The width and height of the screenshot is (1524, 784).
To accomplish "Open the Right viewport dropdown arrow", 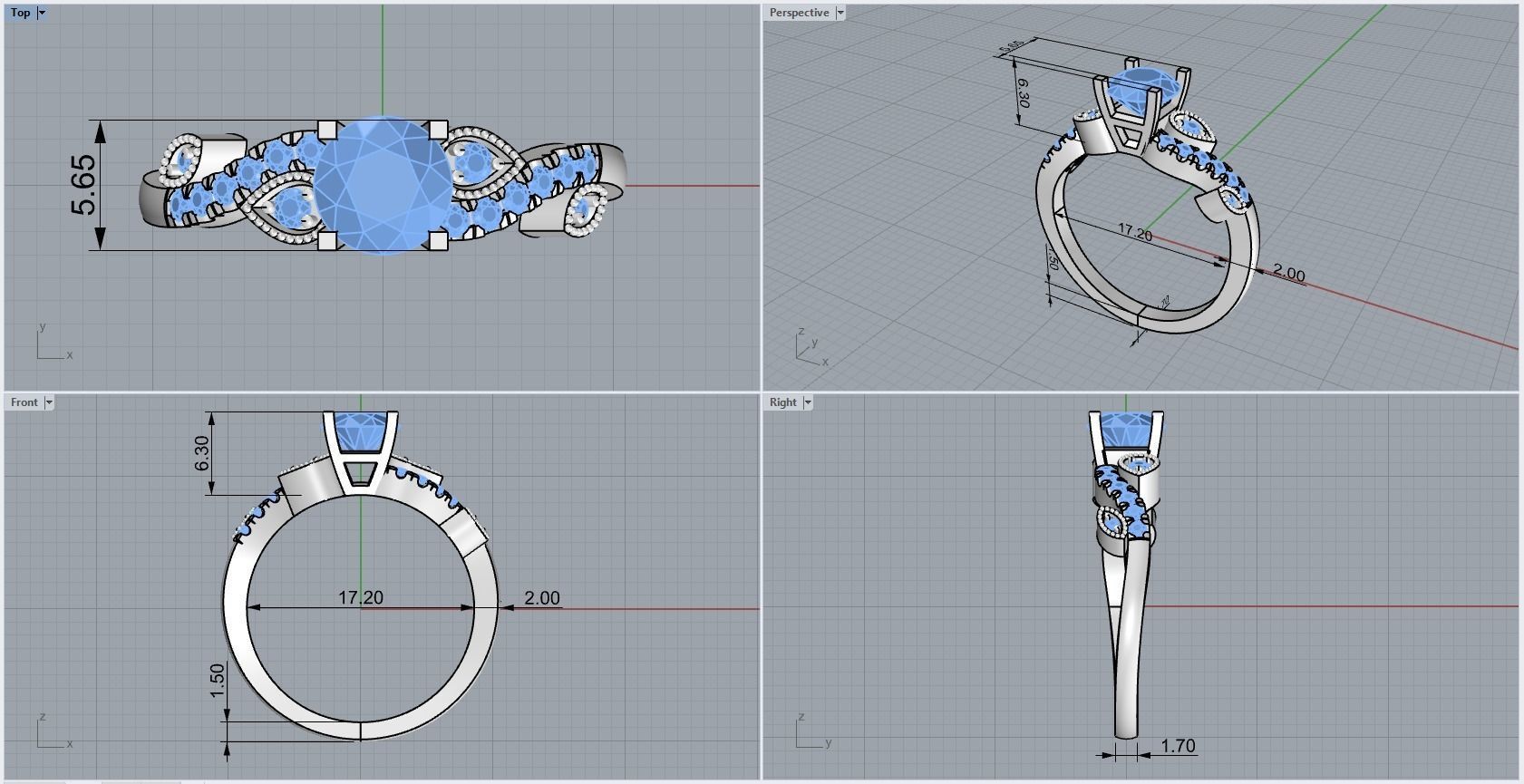I will pos(807,402).
